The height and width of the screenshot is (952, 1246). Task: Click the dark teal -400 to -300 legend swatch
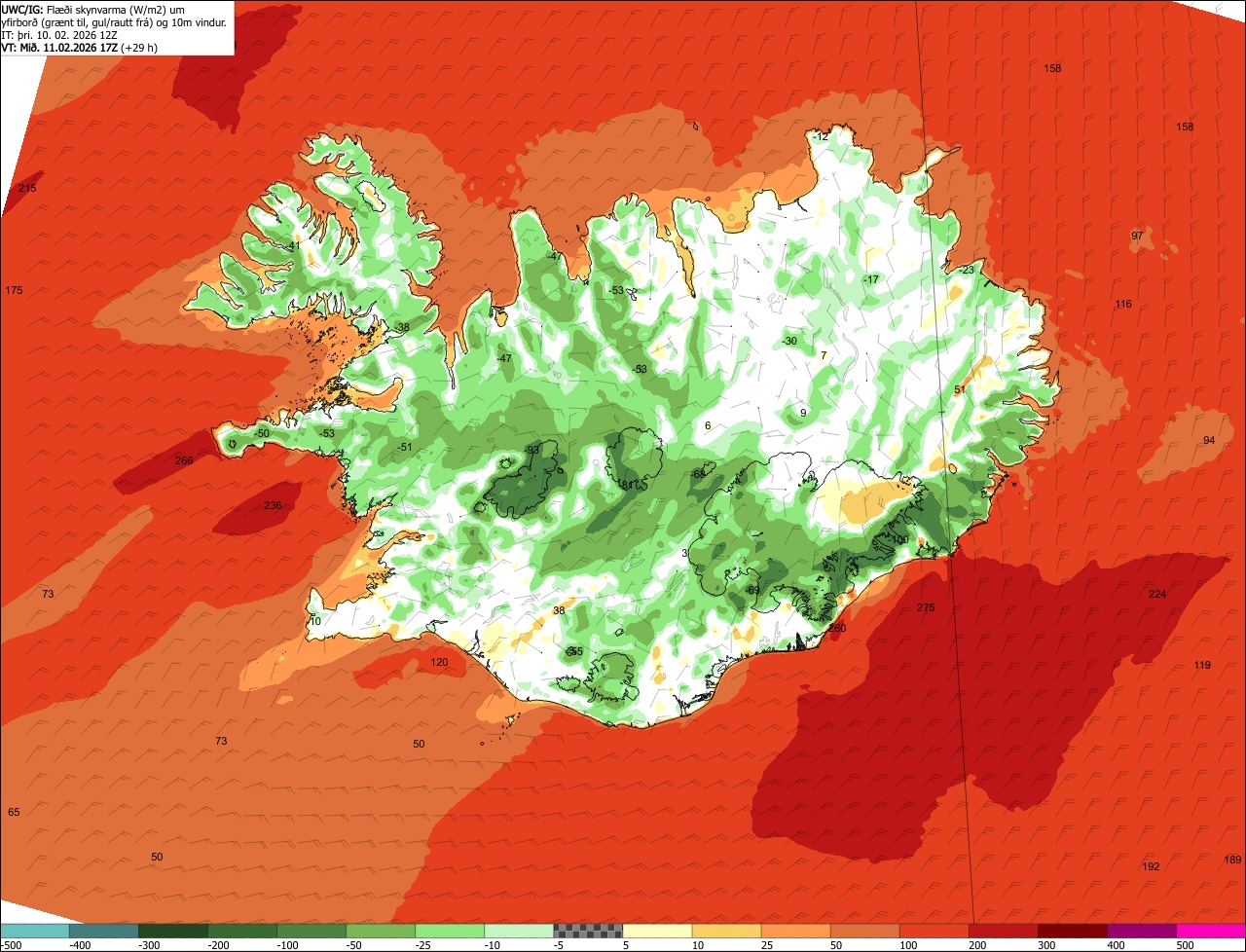(103, 931)
